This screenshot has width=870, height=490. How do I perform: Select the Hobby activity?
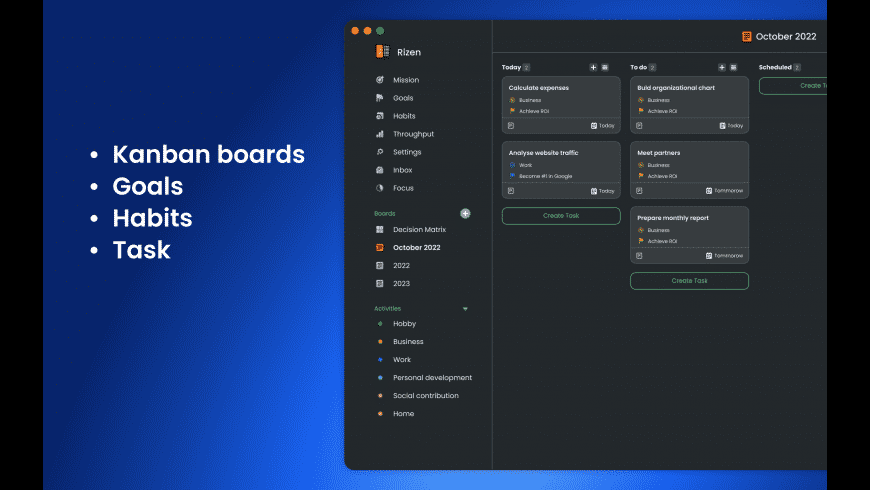click(404, 324)
